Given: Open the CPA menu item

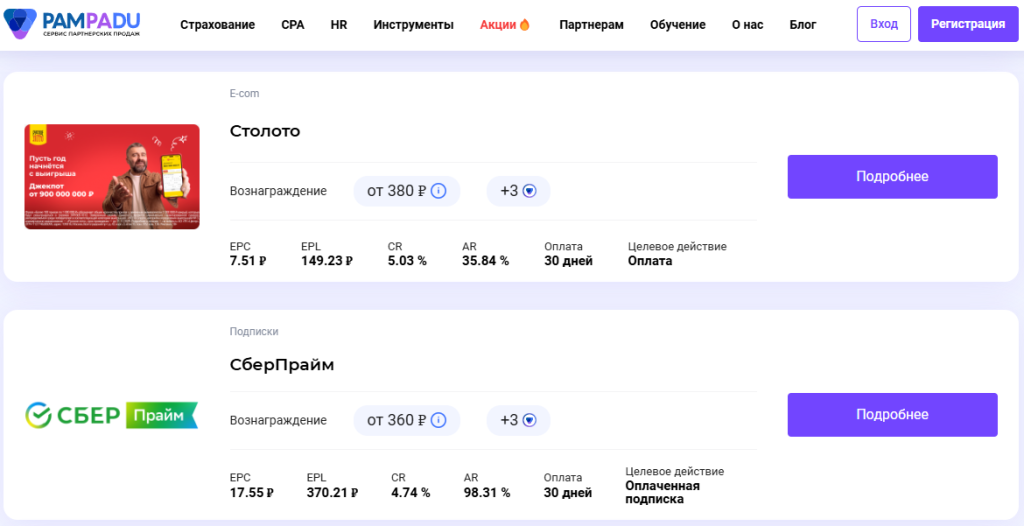Looking at the screenshot, I should (293, 25).
